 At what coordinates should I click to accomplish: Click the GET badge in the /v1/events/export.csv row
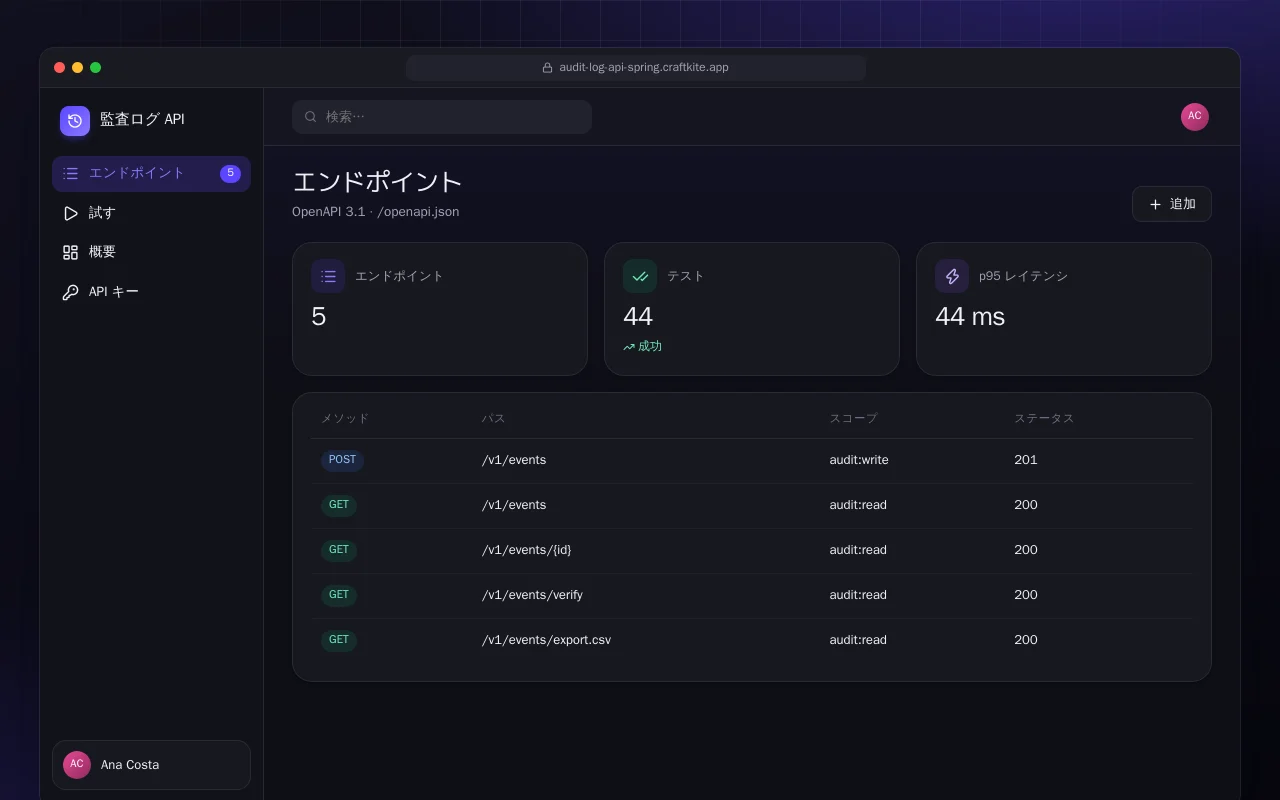coord(339,640)
